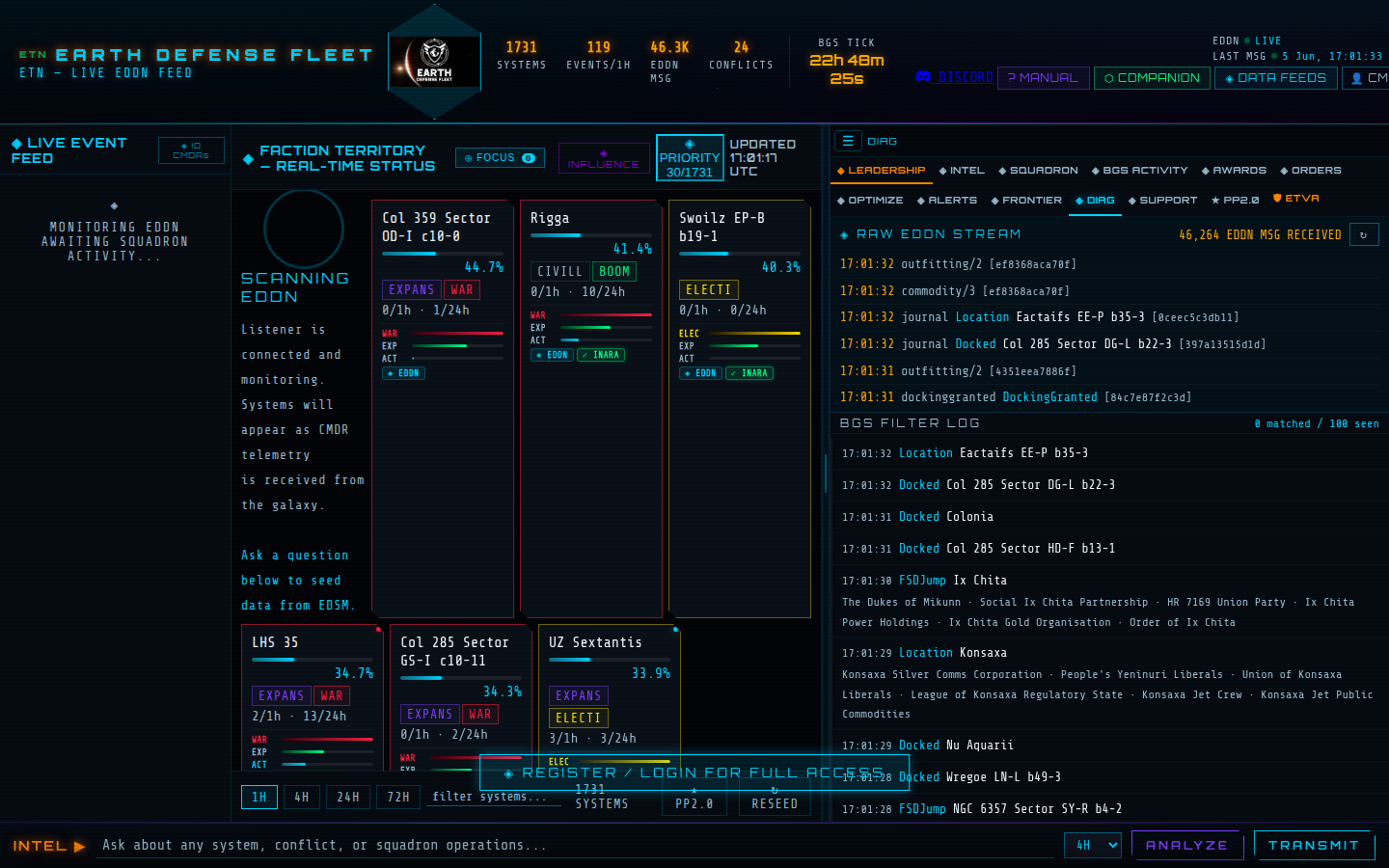Refresh the Raw EDDN Stream
The width and height of the screenshot is (1389, 868).
click(1363, 234)
